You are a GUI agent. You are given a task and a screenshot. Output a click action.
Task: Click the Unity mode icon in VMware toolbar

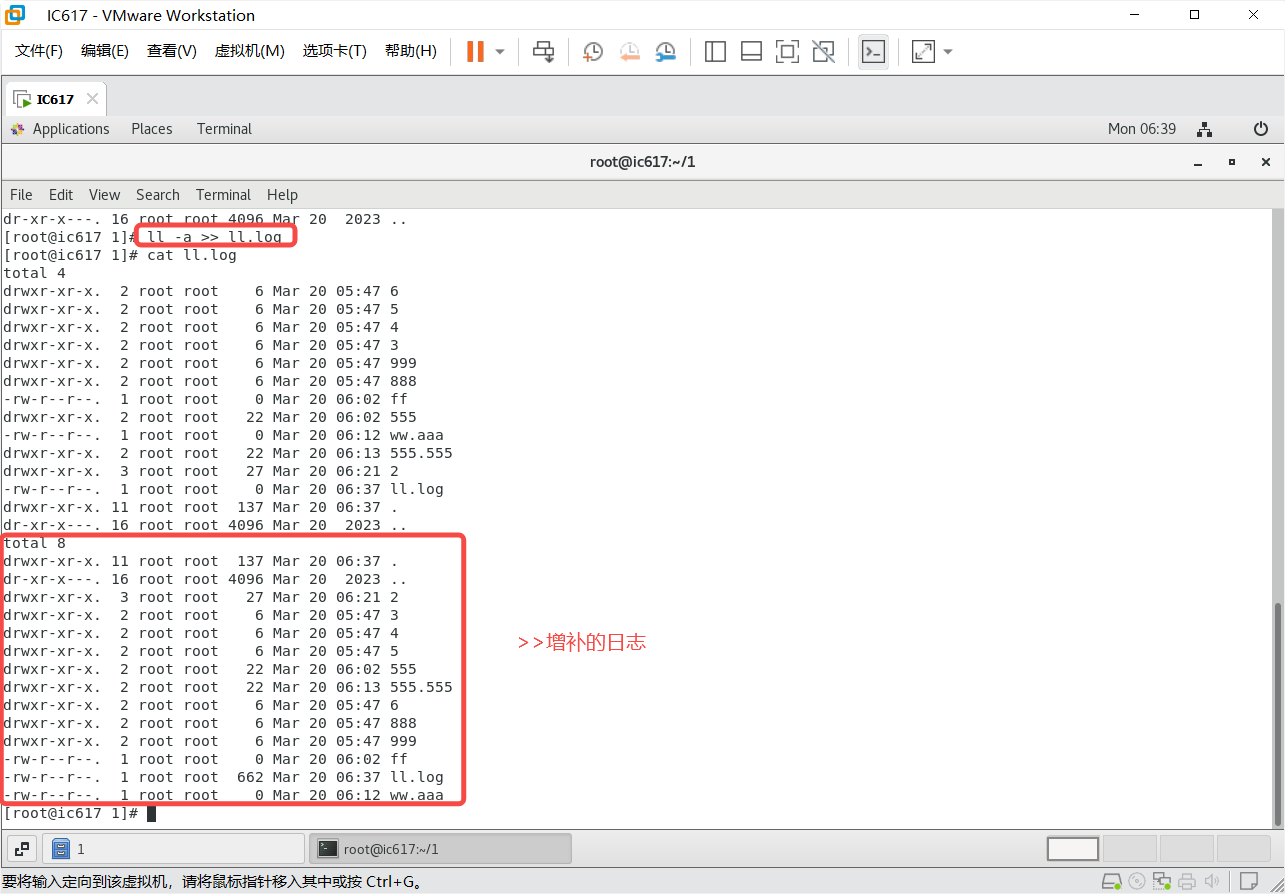[x=823, y=51]
